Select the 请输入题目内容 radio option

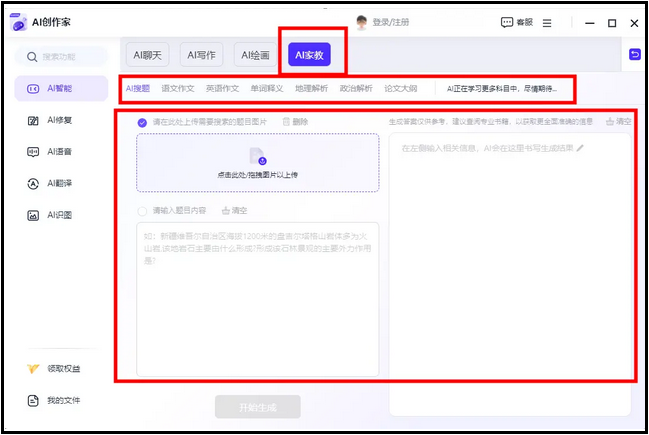(x=142, y=211)
